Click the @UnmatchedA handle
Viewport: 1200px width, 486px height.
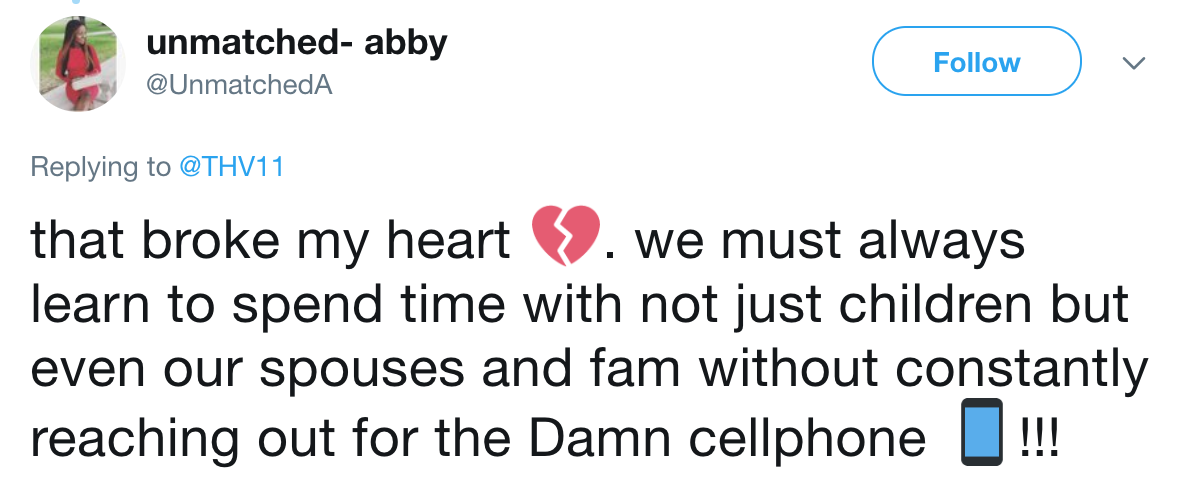click(x=239, y=87)
